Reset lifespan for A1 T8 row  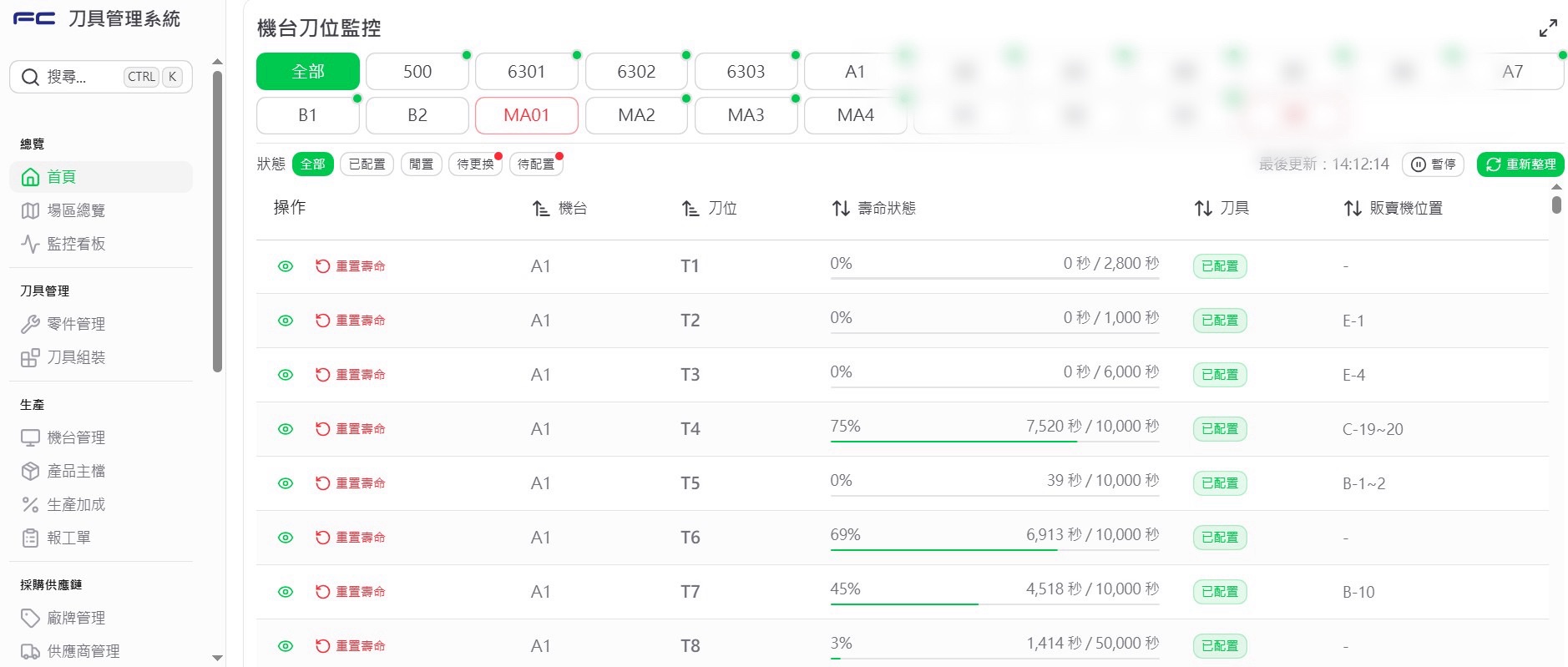pyautogui.click(x=350, y=646)
